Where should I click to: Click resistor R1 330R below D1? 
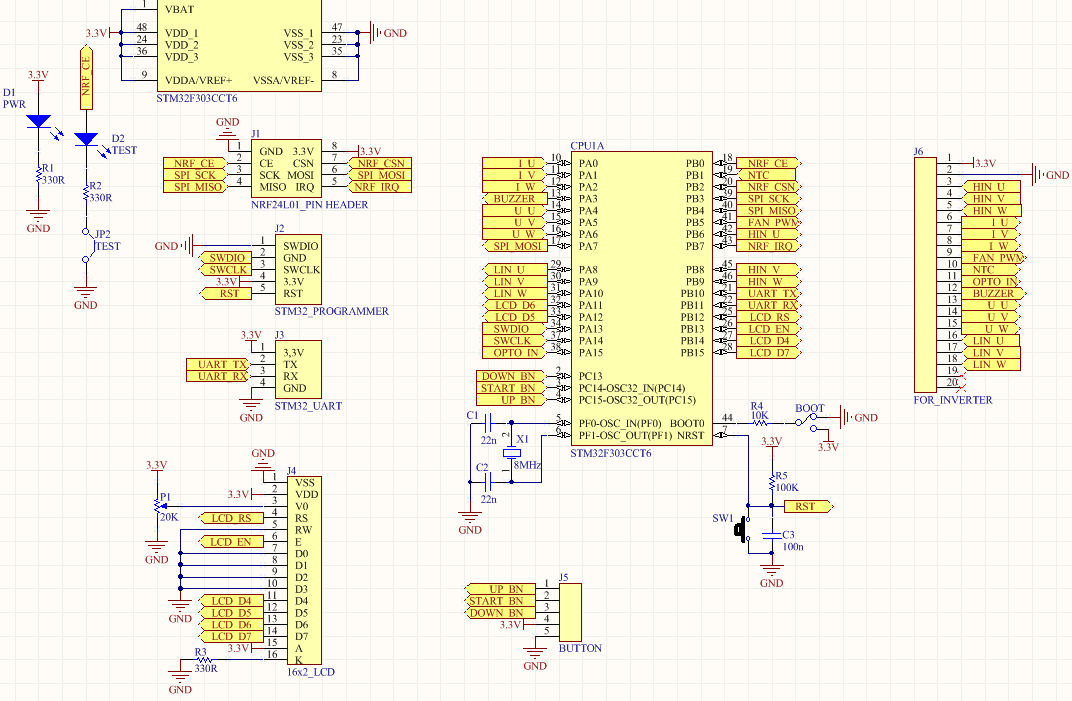click(x=38, y=176)
